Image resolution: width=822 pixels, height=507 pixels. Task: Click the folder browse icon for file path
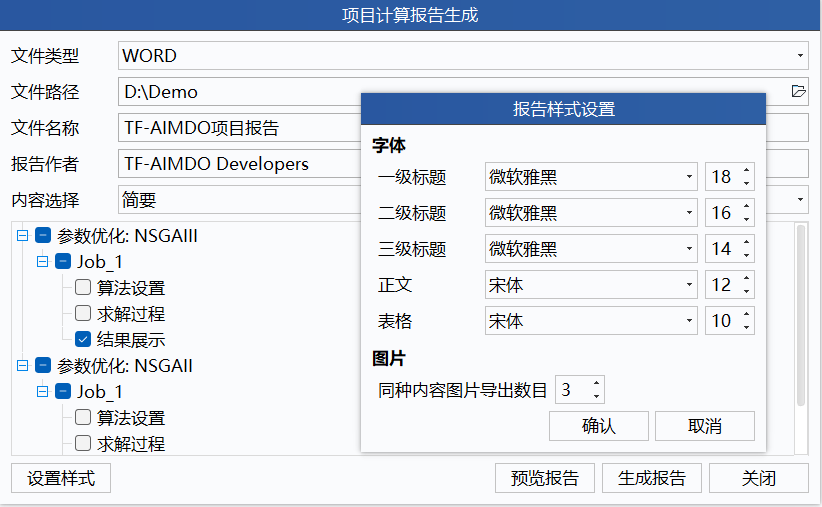point(798,91)
